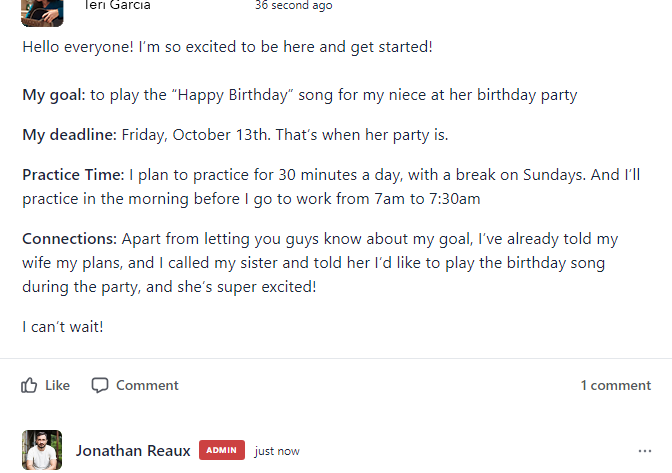Click the bold "Connections:" label
The height and width of the screenshot is (473, 672).
(69, 239)
